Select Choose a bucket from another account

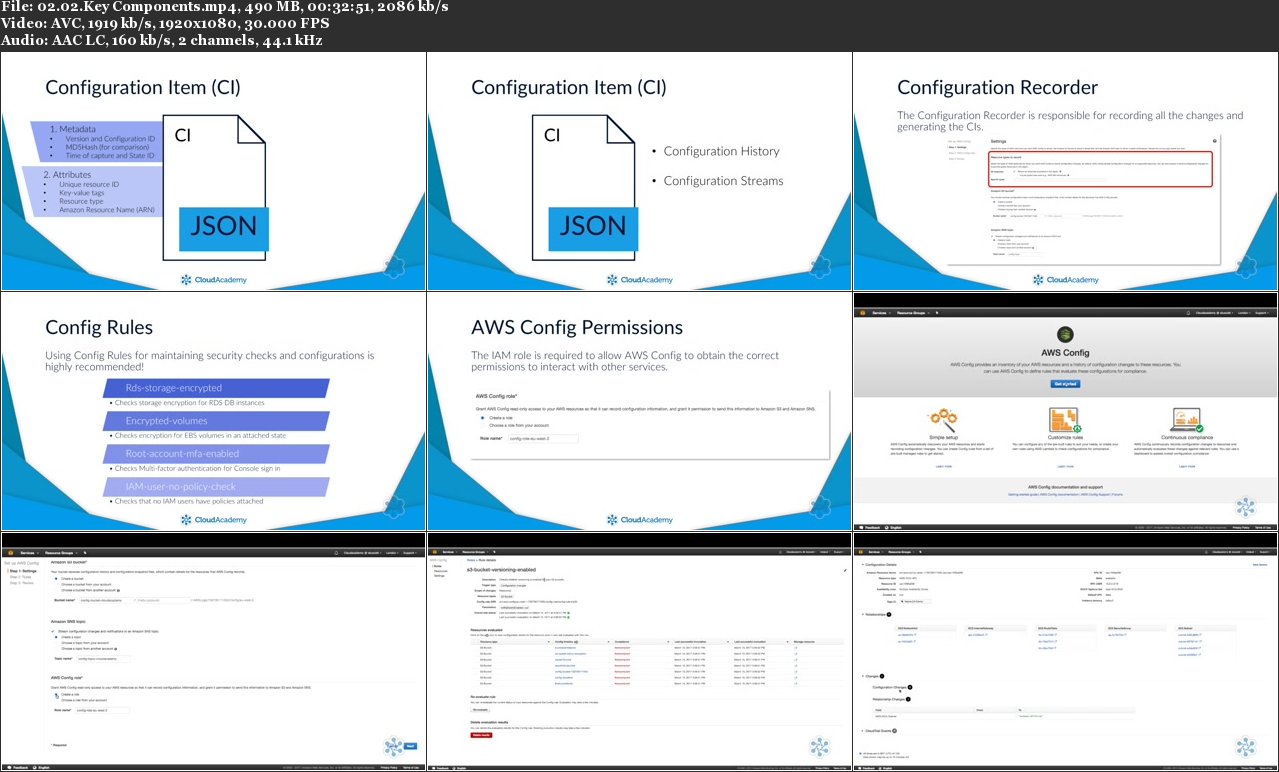[x=87, y=590]
